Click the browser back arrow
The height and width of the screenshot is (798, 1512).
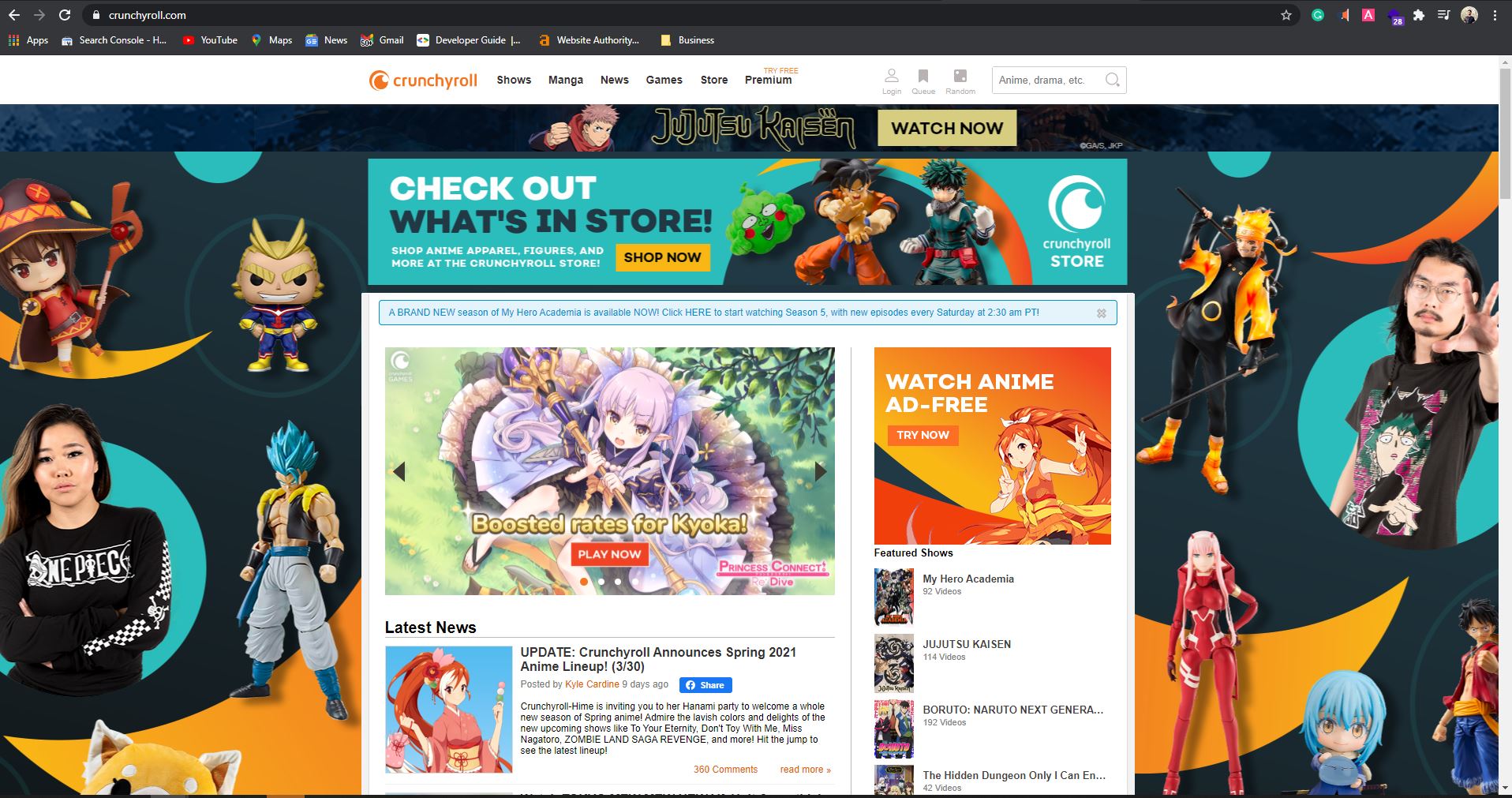pos(14,15)
